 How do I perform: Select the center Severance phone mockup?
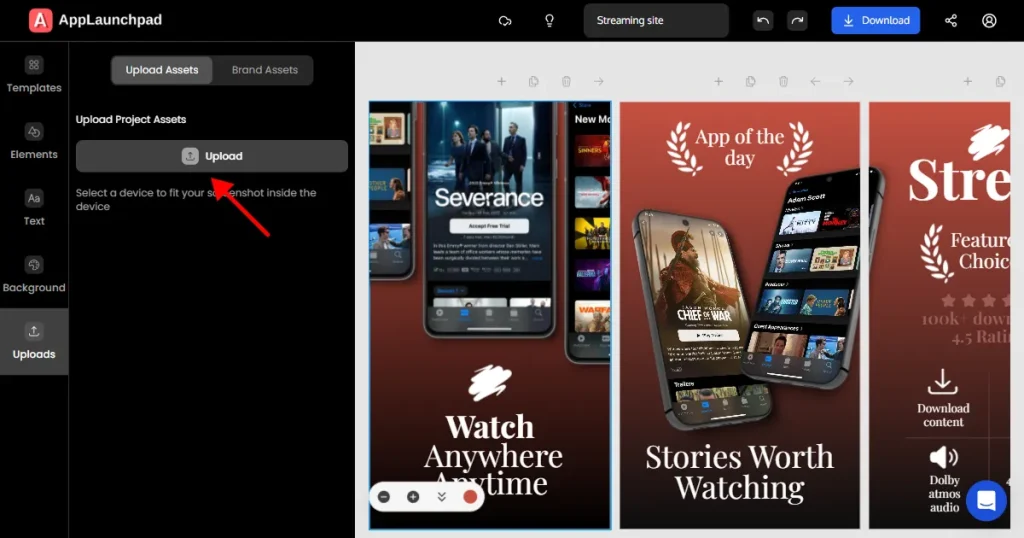click(488, 219)
